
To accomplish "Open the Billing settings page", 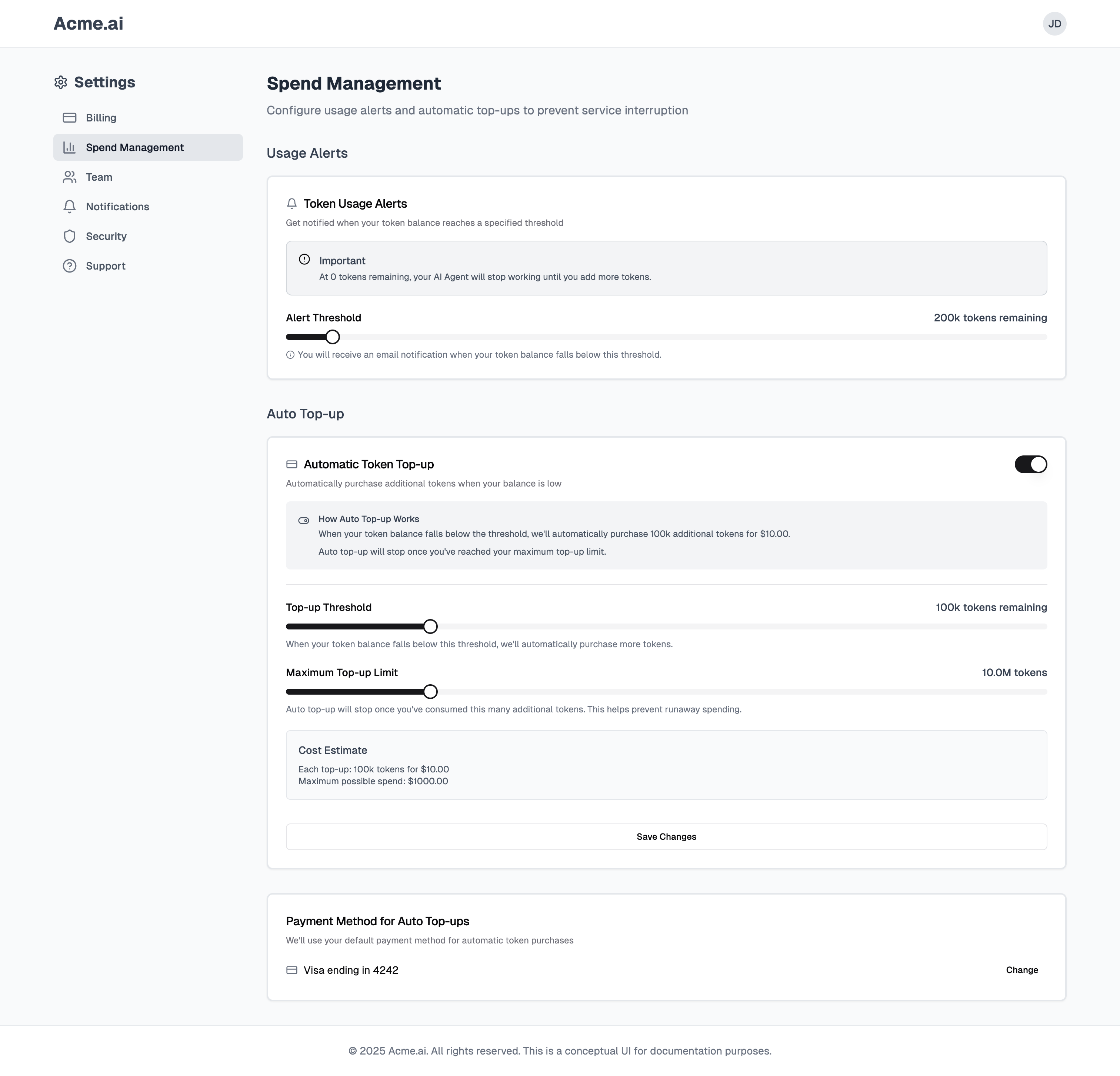I will click(101, 118).
